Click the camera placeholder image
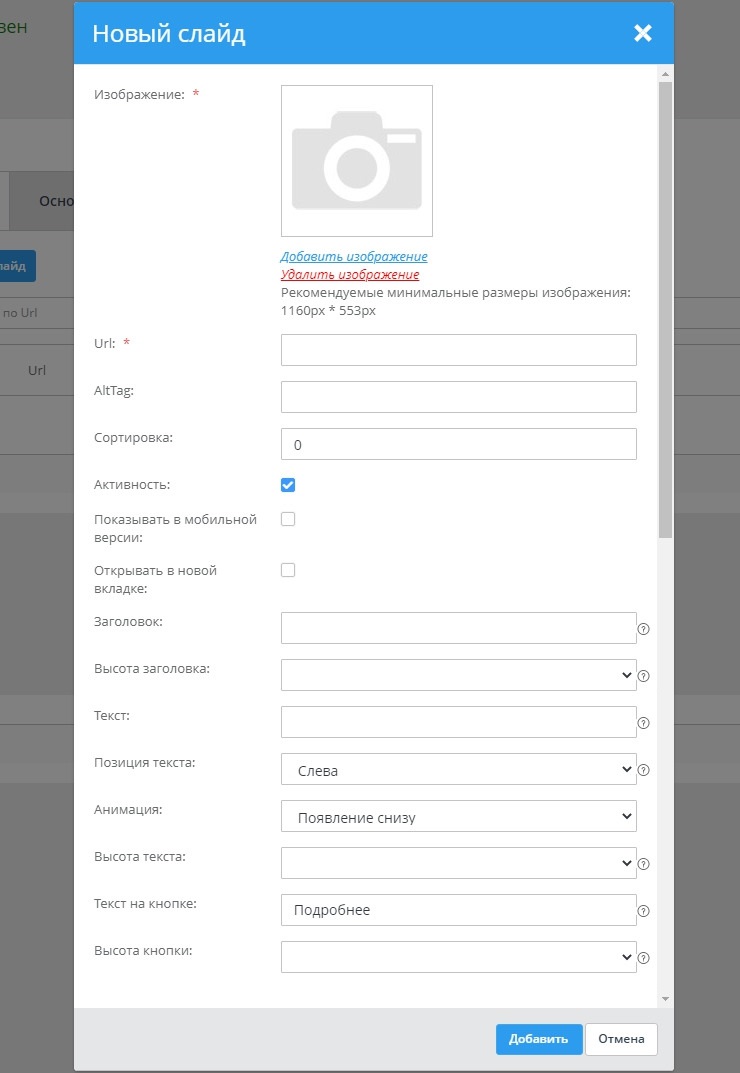Viewport: 740px width, 1073px height. click(x=357, y=161)
